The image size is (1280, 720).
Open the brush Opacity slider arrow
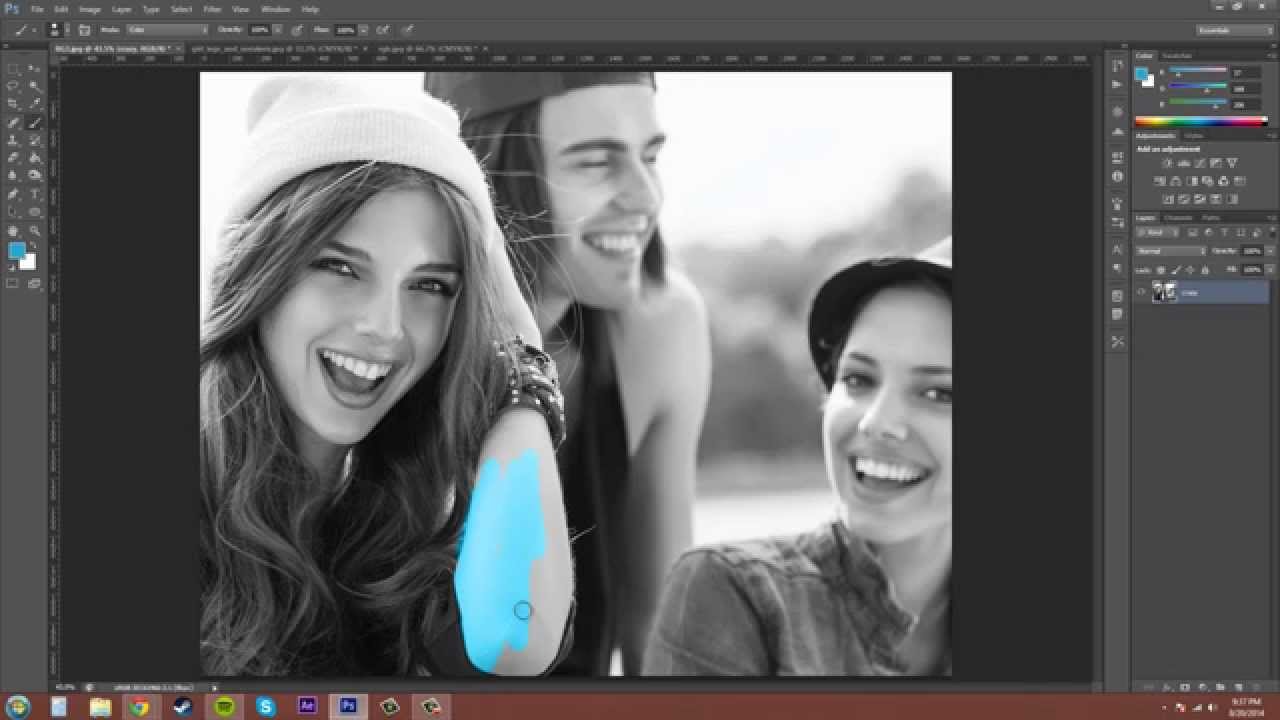277,30
